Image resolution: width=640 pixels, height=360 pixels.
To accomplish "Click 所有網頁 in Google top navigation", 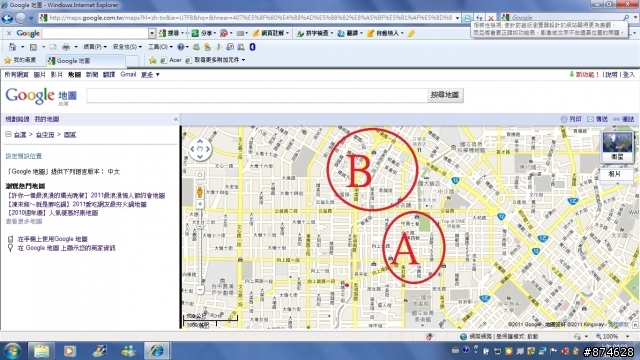I will 16,75.
